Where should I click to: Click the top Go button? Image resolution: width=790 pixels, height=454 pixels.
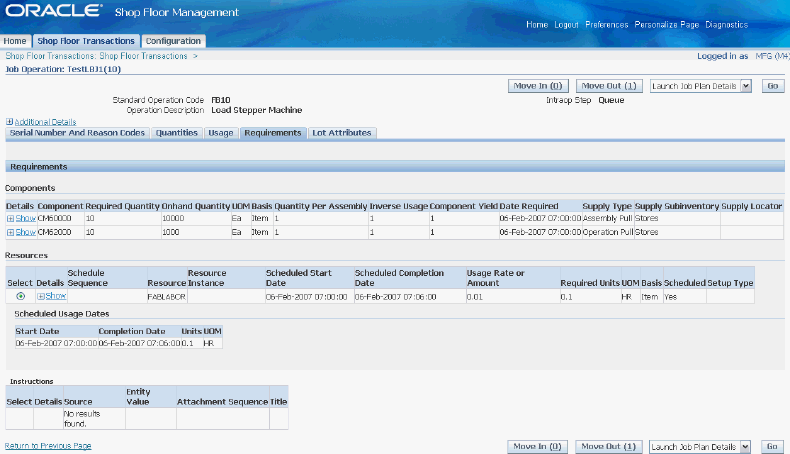772,86
